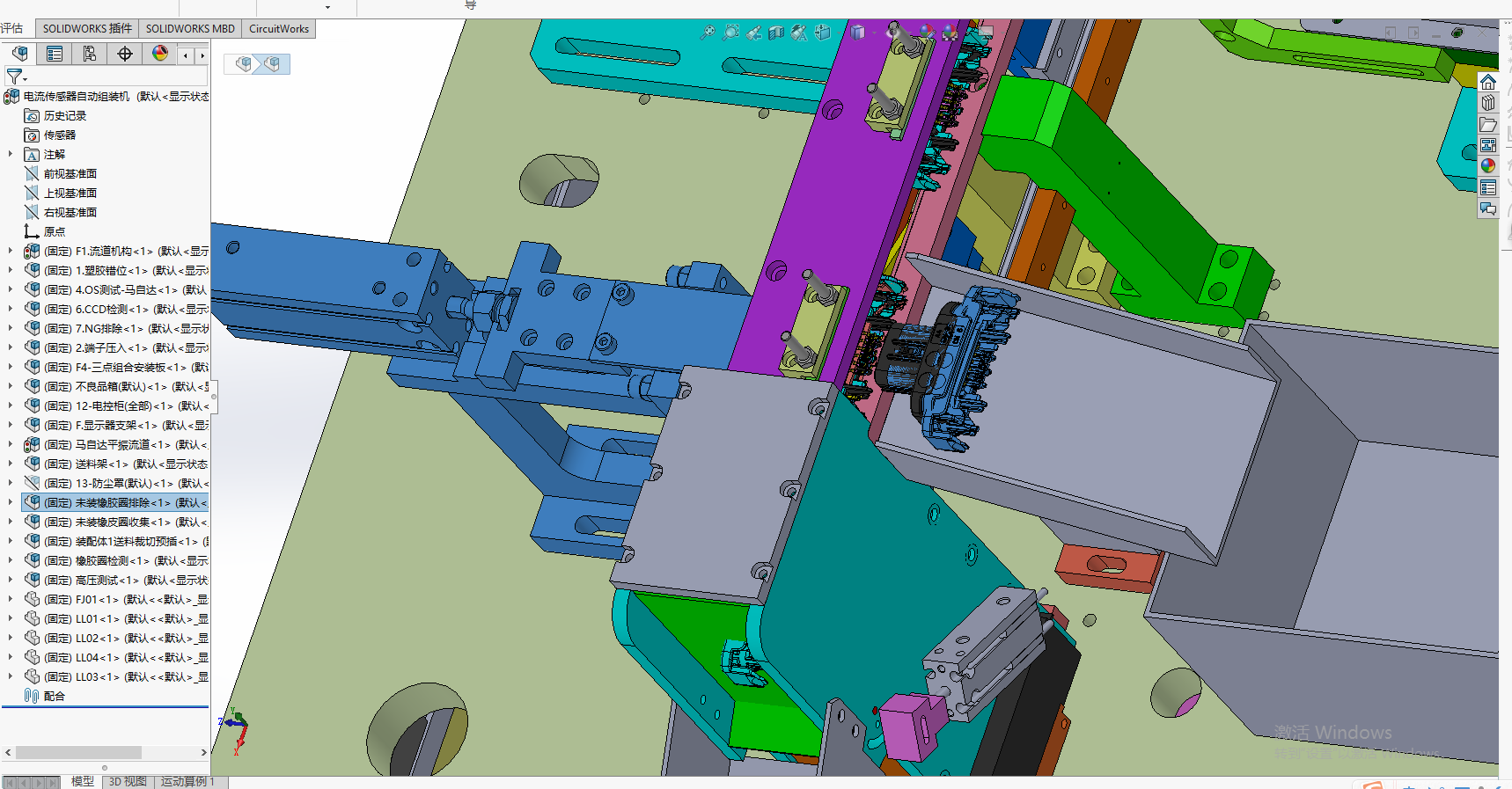
Task: Switch to SOLIDWORKS MBD tab
Action: (190, 29)
